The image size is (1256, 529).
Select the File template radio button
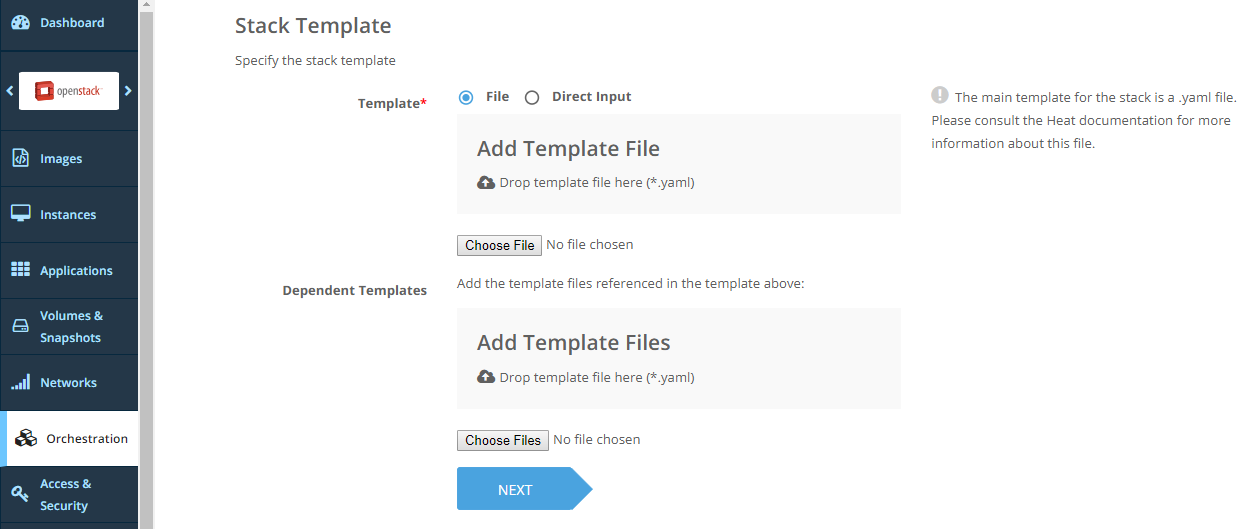[x=466, y=97]
